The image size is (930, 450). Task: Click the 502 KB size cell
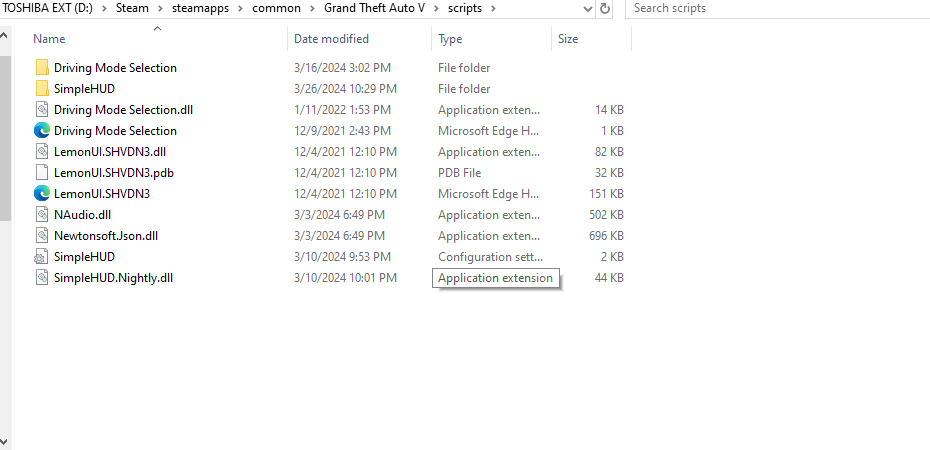pos(606,215)
